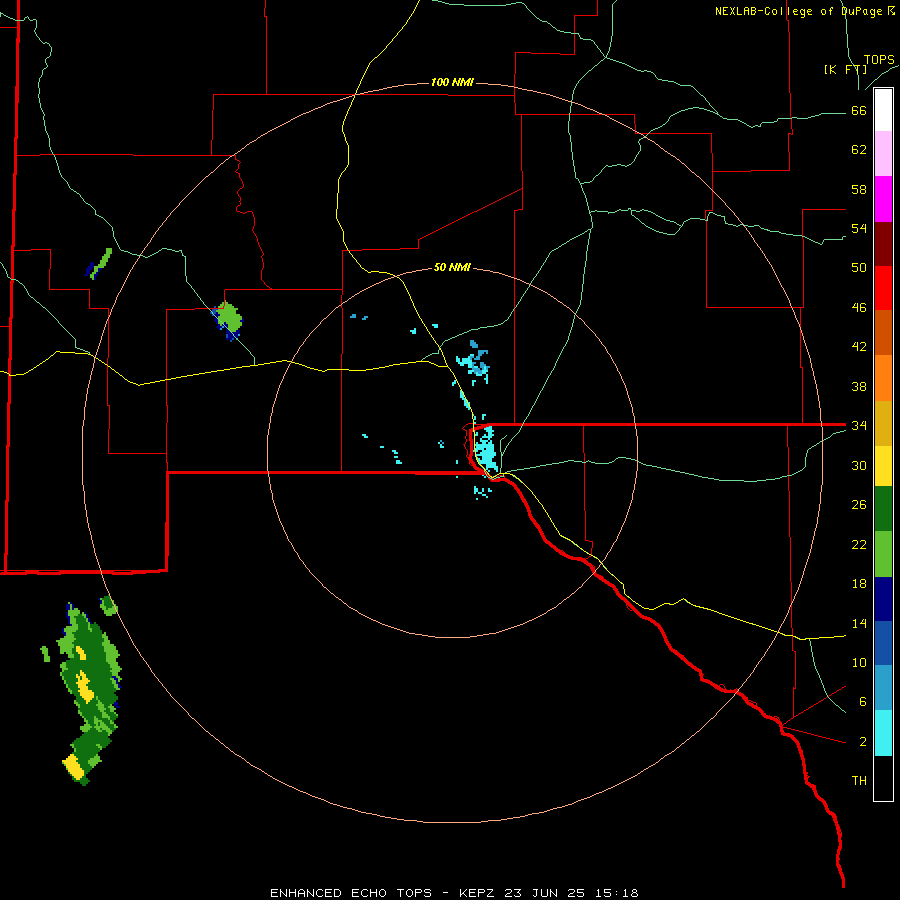The height and width of the screenshot is (900, 900).
Task: Click the gold mustard legend swatch
Action: coord(883,423)
